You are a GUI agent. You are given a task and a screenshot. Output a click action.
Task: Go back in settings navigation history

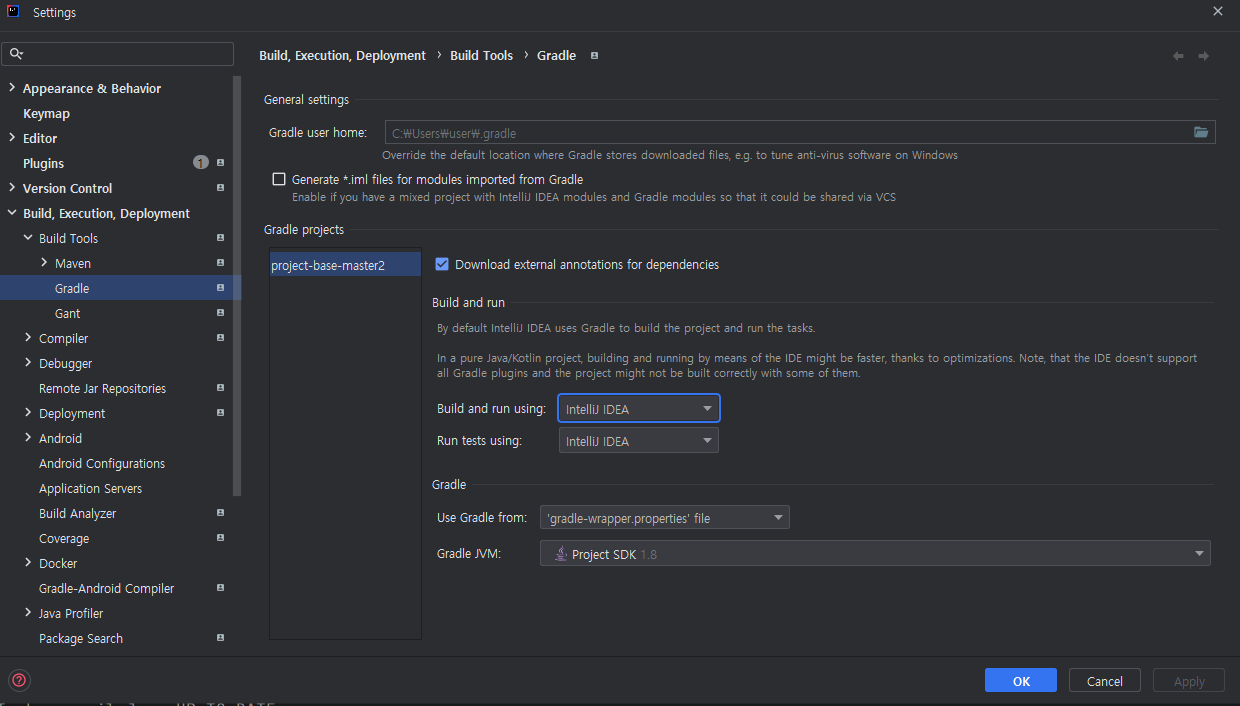point(1178,56)
